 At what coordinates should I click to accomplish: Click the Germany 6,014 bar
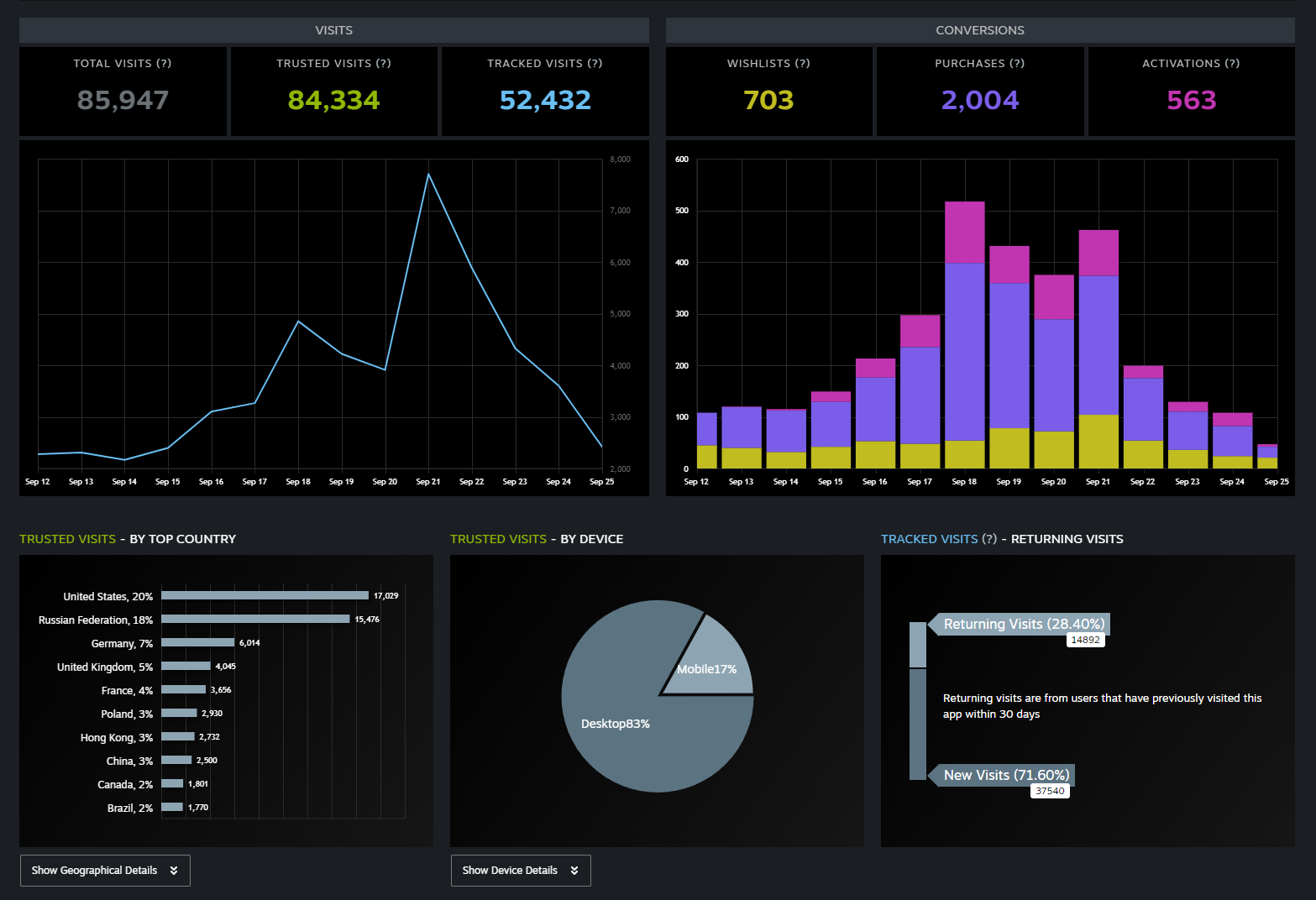click(198, 642)
